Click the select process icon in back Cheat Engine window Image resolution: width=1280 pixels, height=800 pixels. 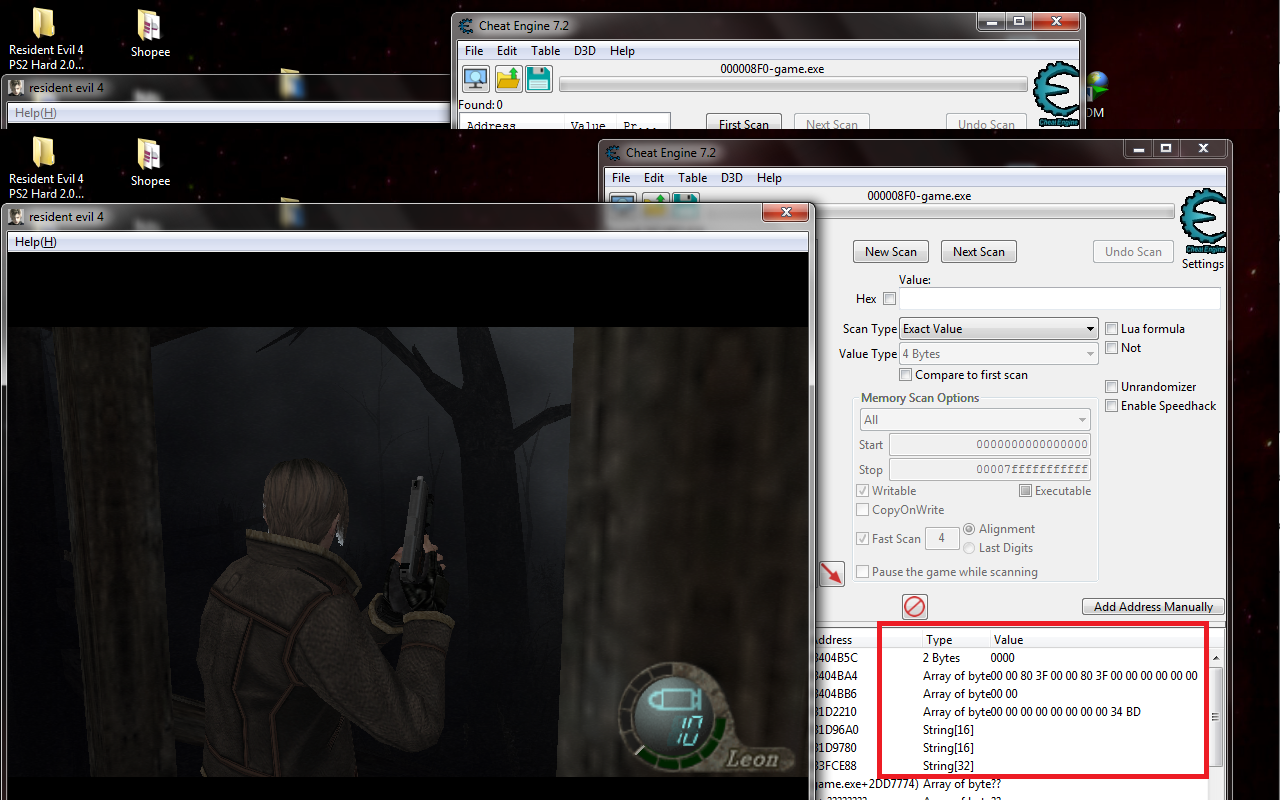point(475,79)
